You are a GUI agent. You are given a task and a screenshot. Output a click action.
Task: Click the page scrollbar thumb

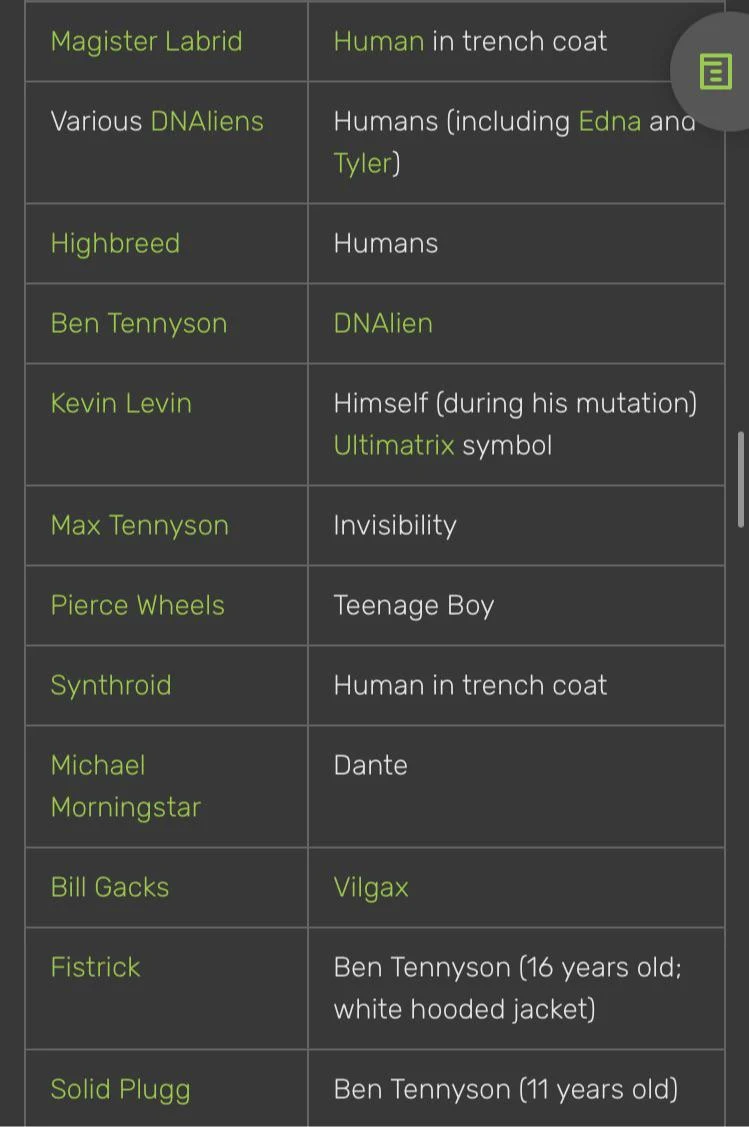coord(741,479)
